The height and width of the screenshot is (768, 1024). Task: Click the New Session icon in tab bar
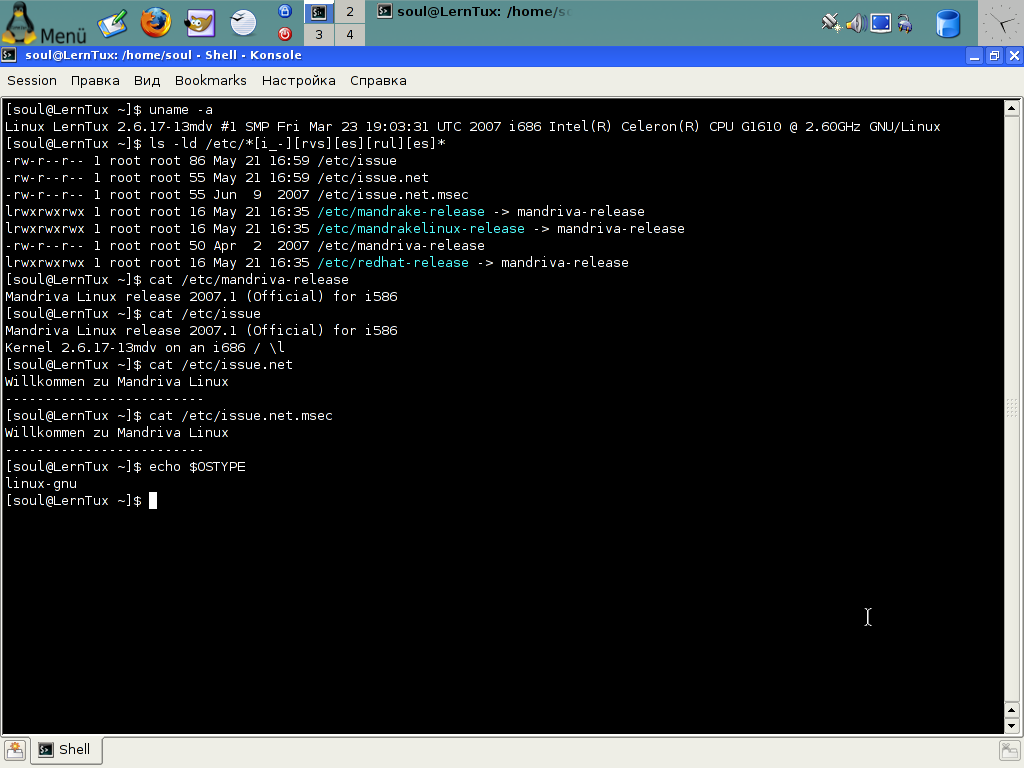coord(15,750)
